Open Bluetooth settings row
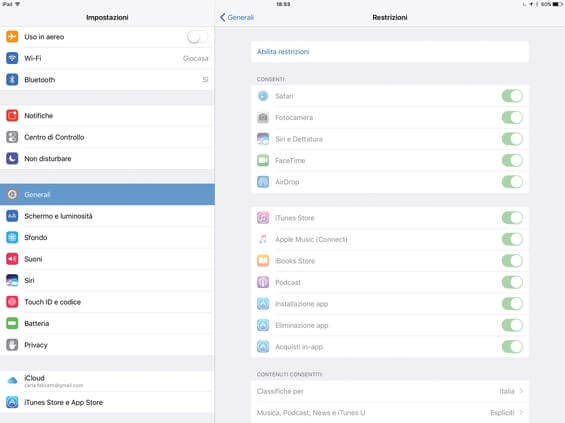 (x=107, y=80)
